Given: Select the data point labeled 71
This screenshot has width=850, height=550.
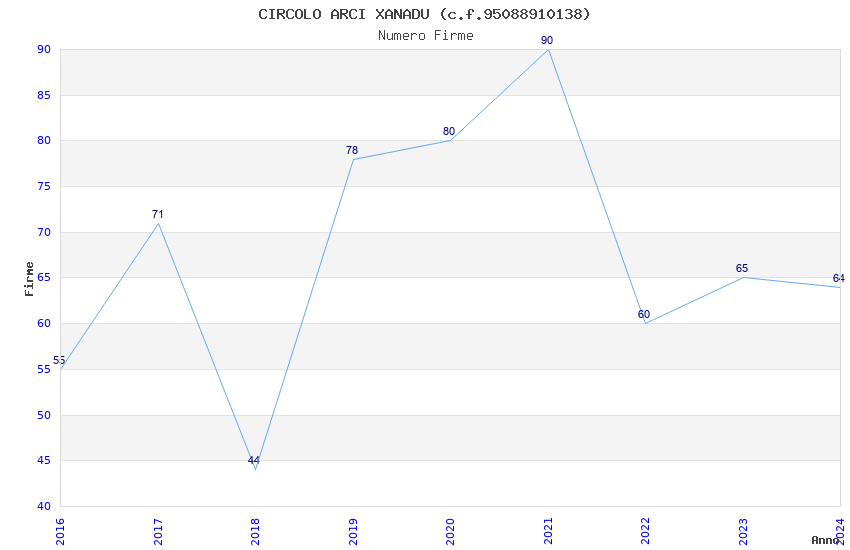Looking at the screenshot, I should pos(158,223).
